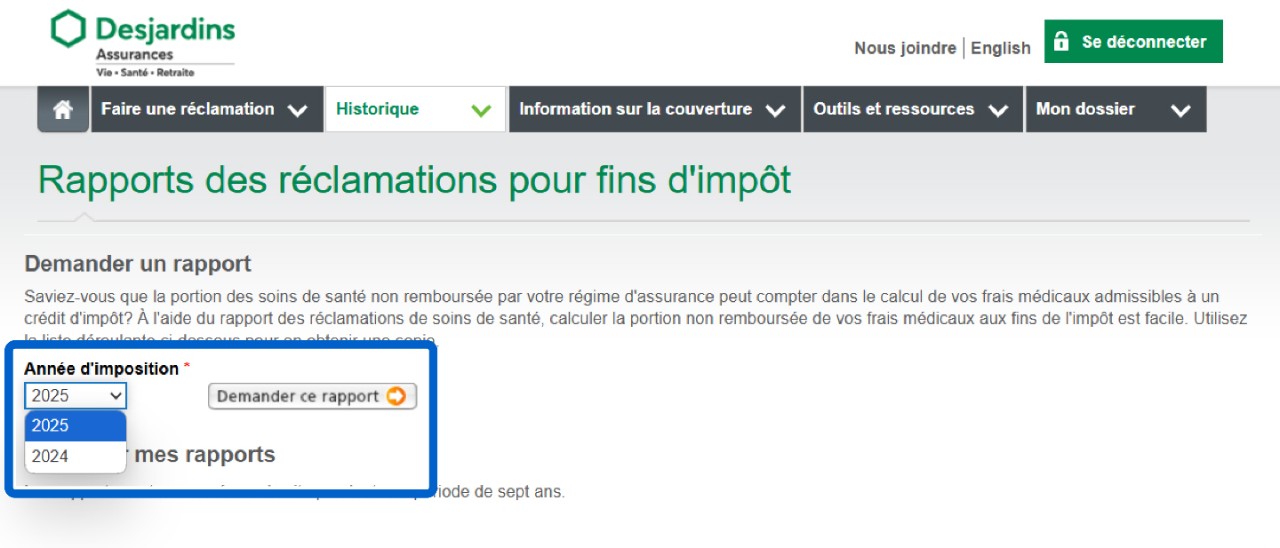1280x548 pixels.
Task: Click the Demander ce rapport button text
Action: 297,396
